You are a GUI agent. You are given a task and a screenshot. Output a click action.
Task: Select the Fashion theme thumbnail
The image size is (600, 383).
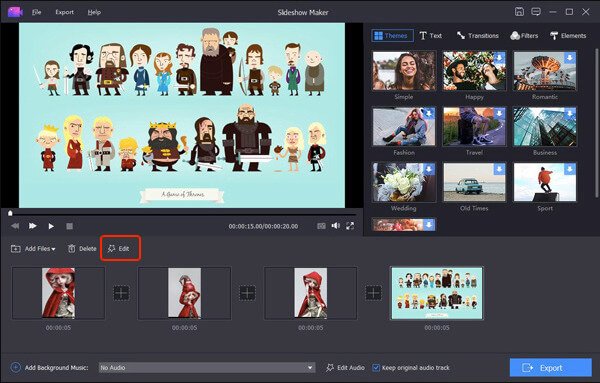[404, 127]
